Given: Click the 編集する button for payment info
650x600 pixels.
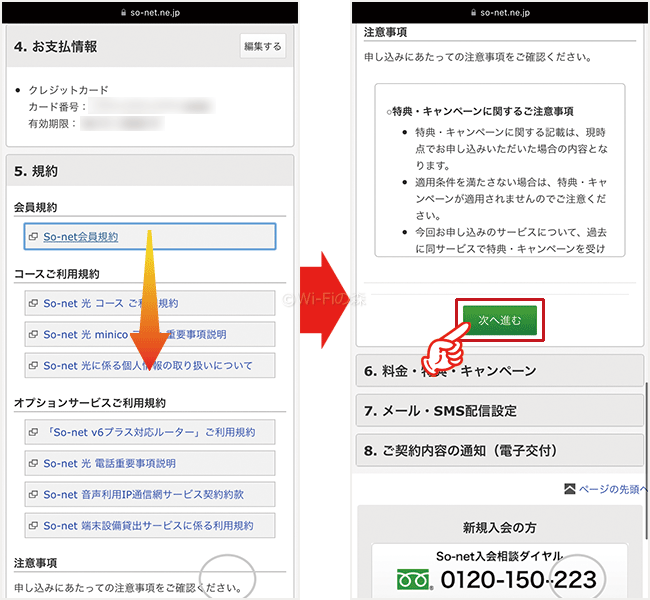Looking at the screenshot, I should [262, 46].
